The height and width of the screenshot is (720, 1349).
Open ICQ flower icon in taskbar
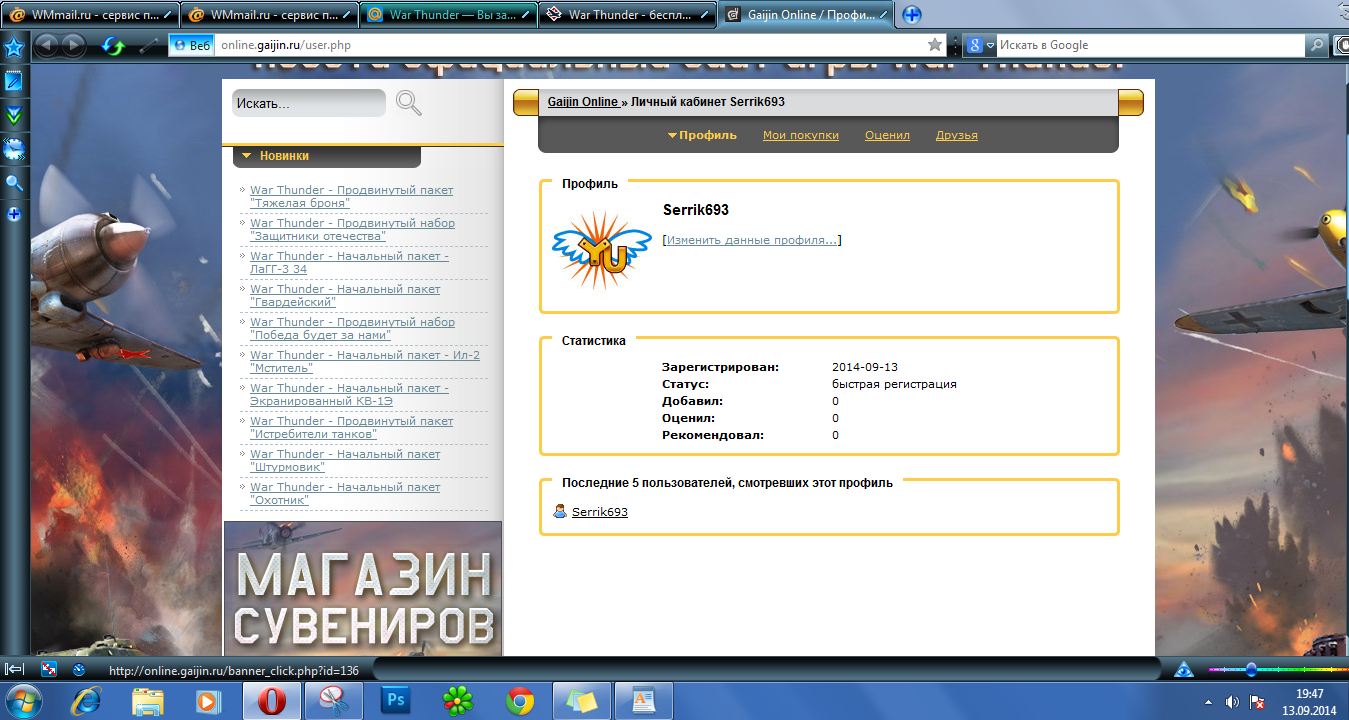[457, 701]
